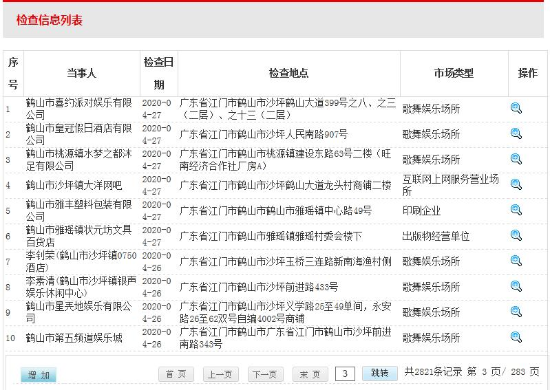Select 鹤山市雅丰塑料包装有限公司 cell
Image resolution: width=550 pixels, height=390 pixels.
[x=79, y=210]
